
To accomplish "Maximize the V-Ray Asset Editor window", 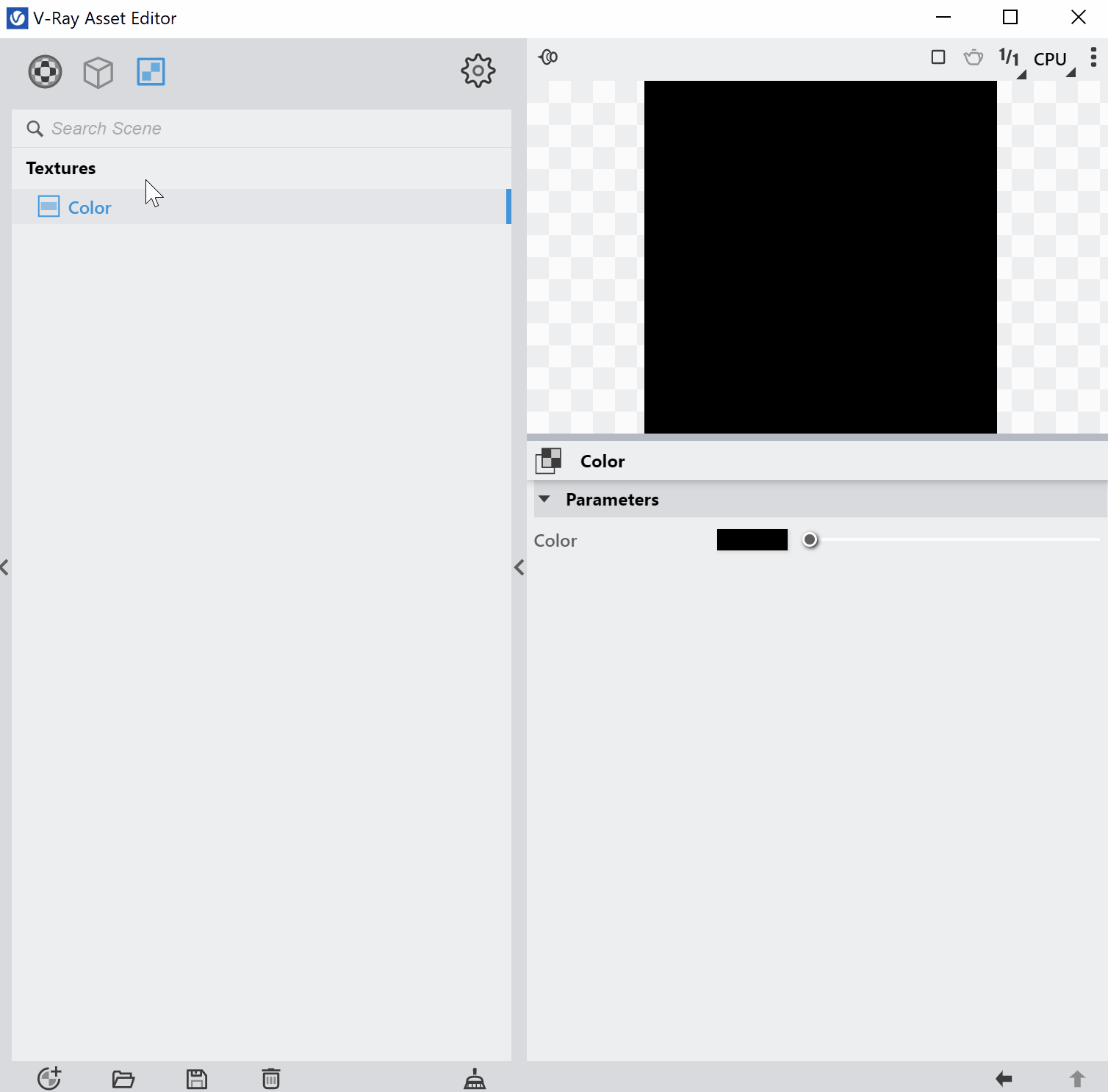I will click(x=1010, y=17).
